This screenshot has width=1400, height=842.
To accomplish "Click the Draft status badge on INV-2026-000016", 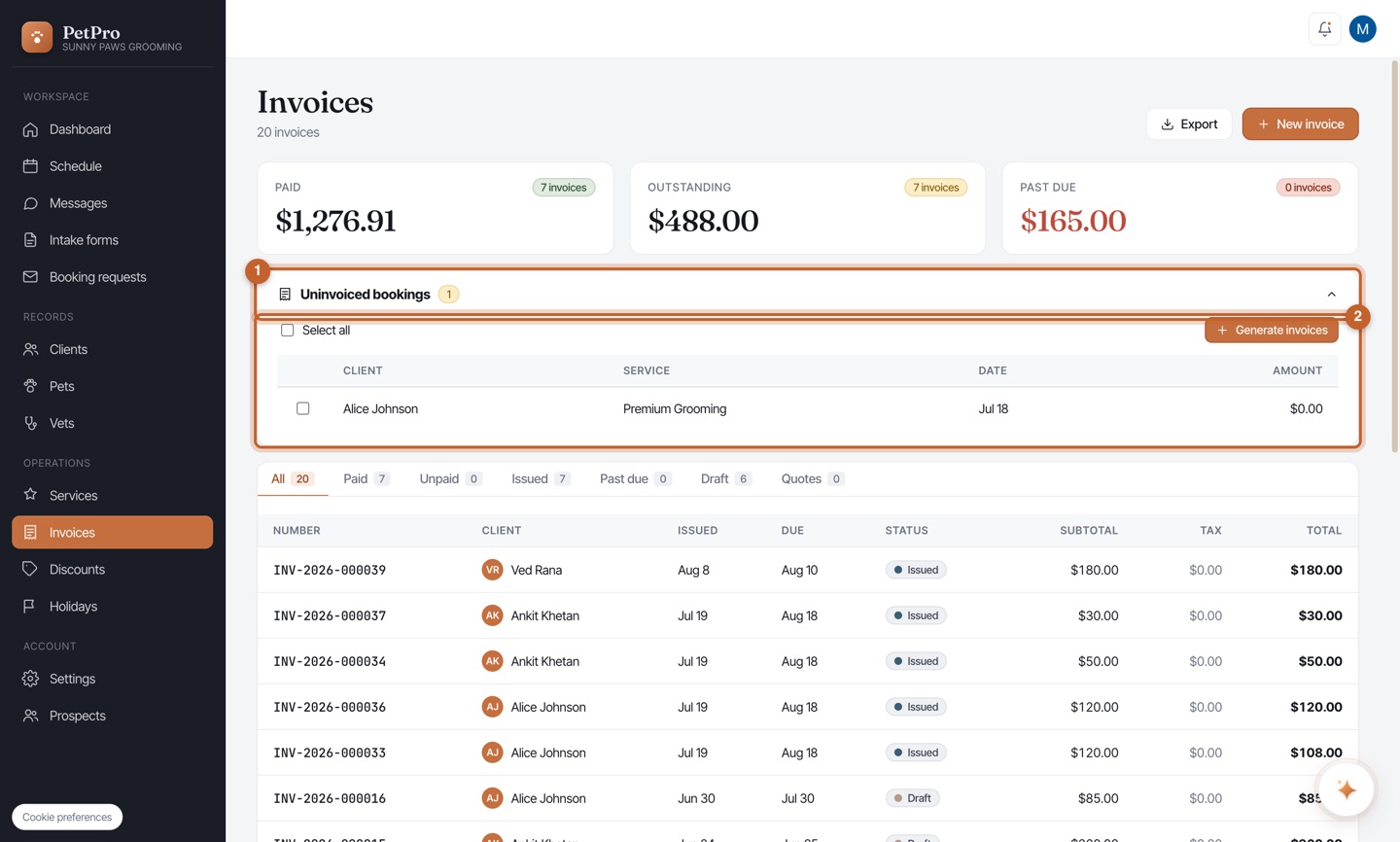I will (912, 798).
